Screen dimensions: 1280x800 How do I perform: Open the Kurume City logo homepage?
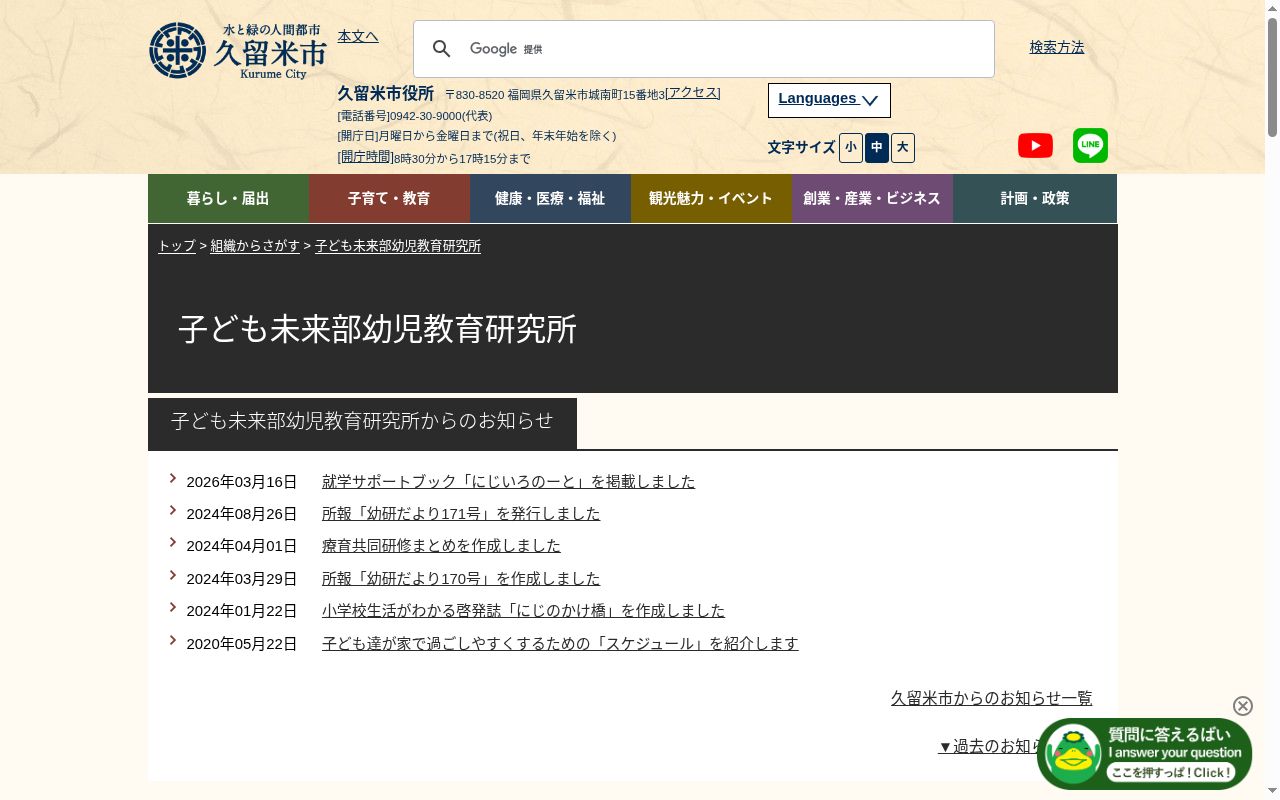[237, 50]
